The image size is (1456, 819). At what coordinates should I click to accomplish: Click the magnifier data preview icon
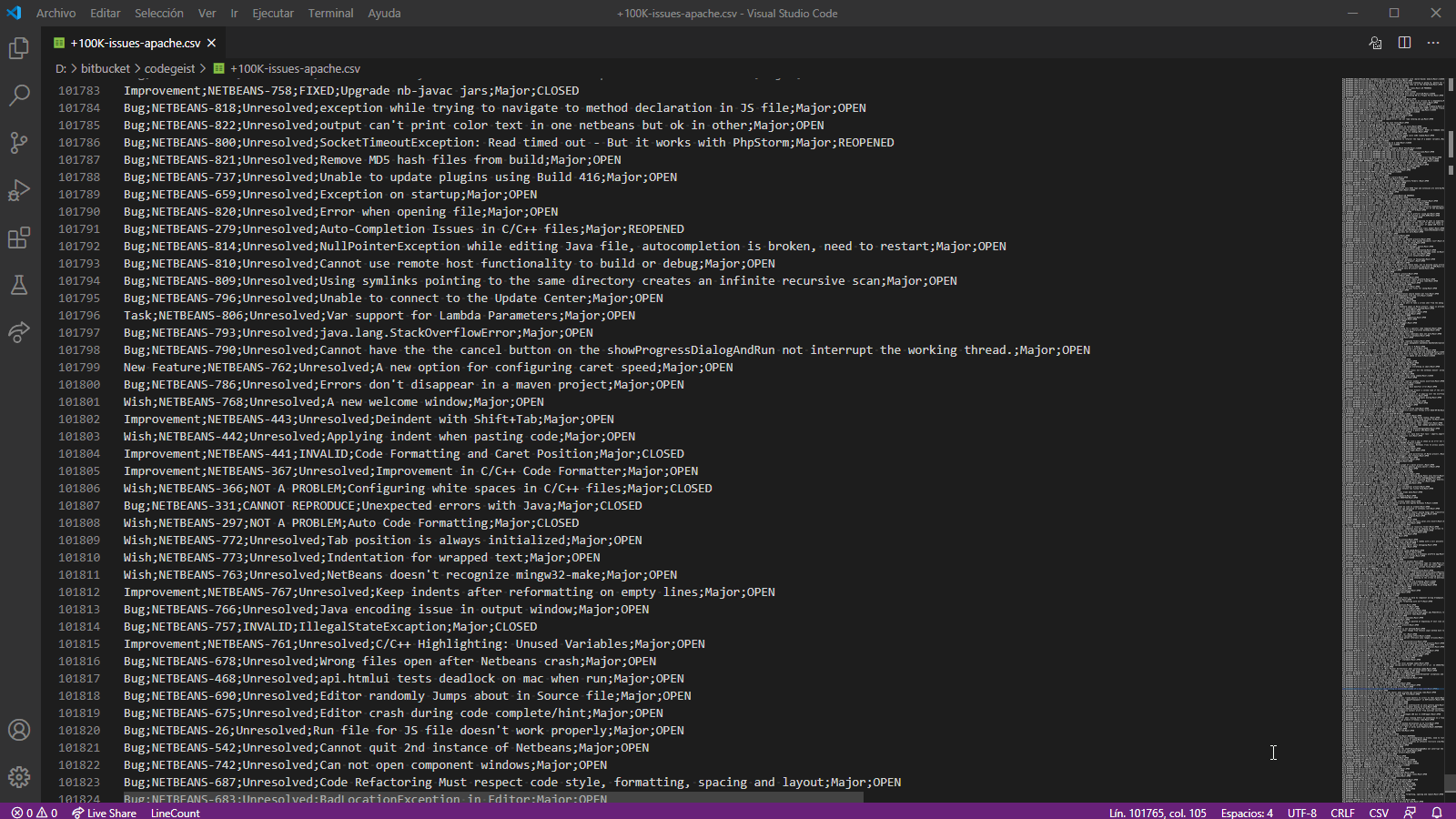(x=1376, y=43)
